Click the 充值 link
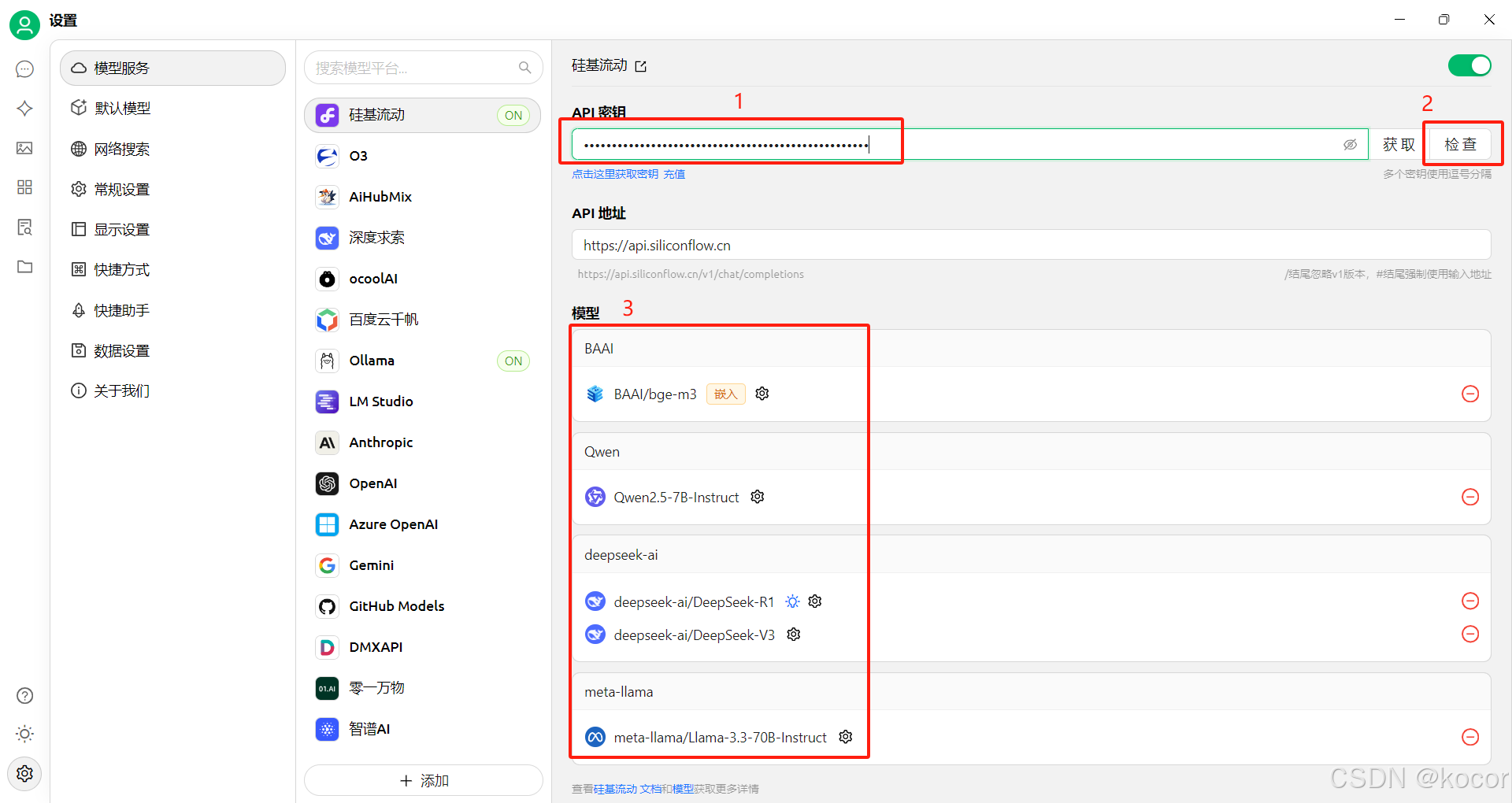This screenshot has width=1512, height=803. (x=674, y=174)
